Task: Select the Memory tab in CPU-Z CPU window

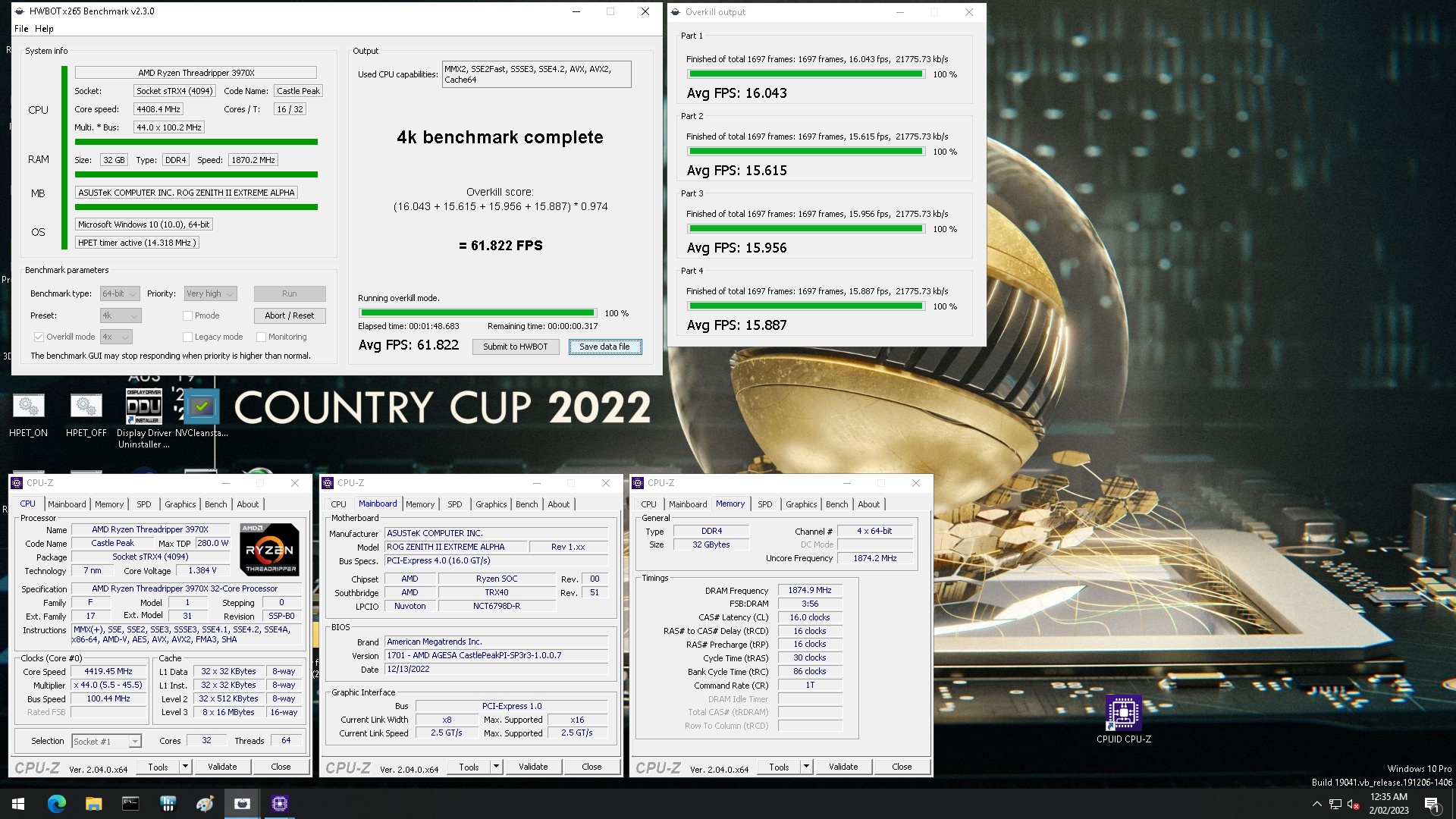Action: (x=109, y=504)
